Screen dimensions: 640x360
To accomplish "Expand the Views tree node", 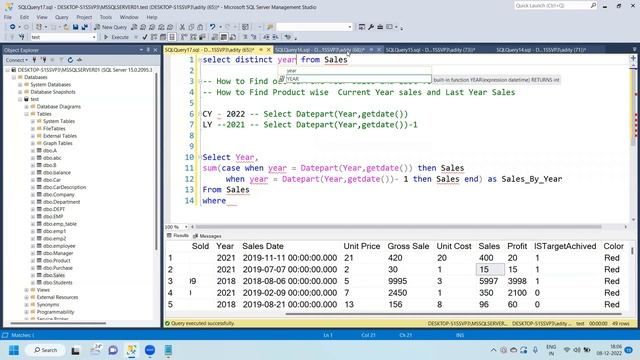I will [x=27, y=290].
